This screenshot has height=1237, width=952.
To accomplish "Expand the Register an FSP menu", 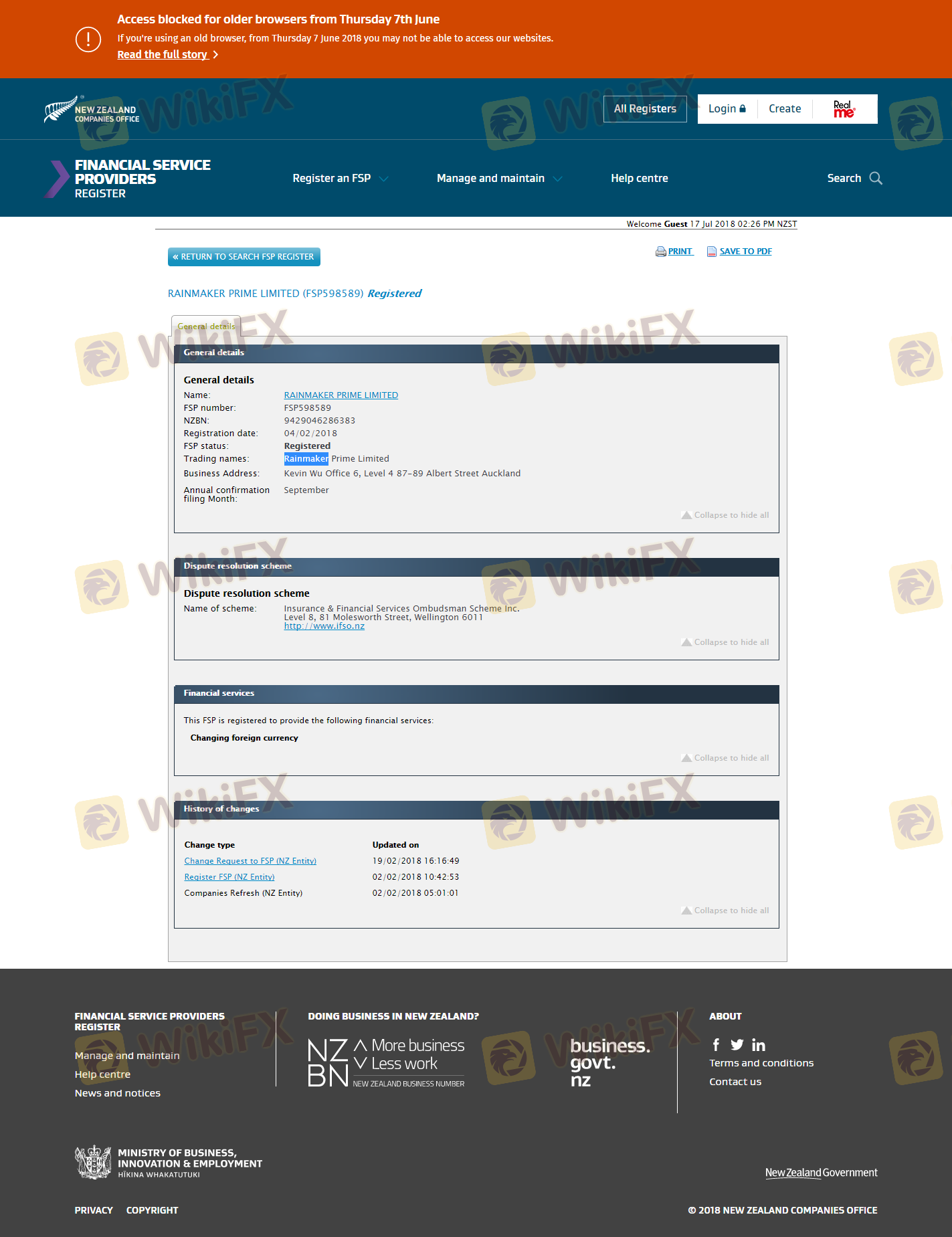I will click(x=340, y=178).
